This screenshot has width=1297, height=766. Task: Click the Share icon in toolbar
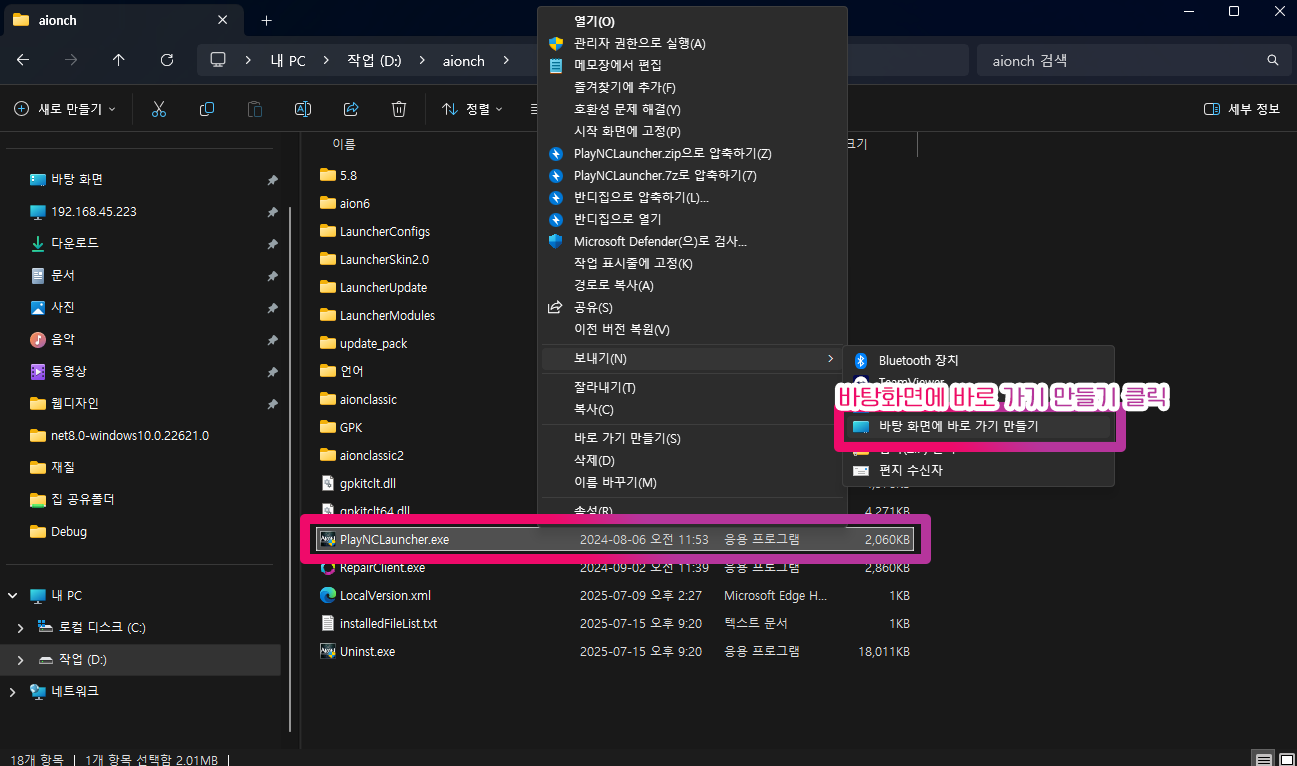click(x=351, y=109)
